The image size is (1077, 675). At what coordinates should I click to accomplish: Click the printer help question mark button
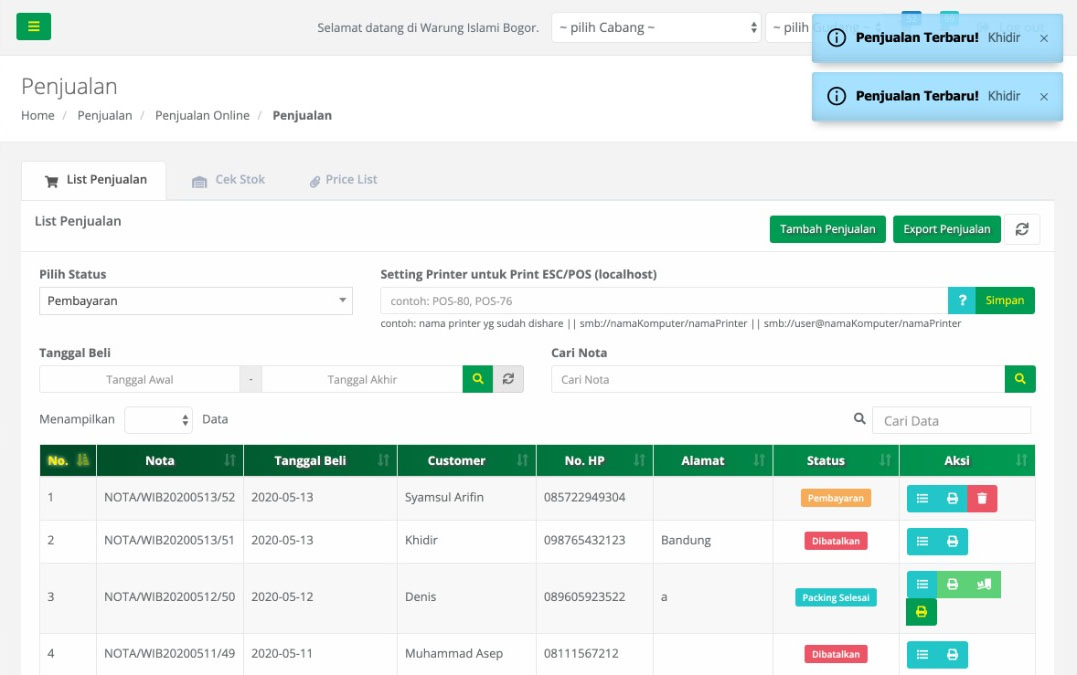point(961,301)
